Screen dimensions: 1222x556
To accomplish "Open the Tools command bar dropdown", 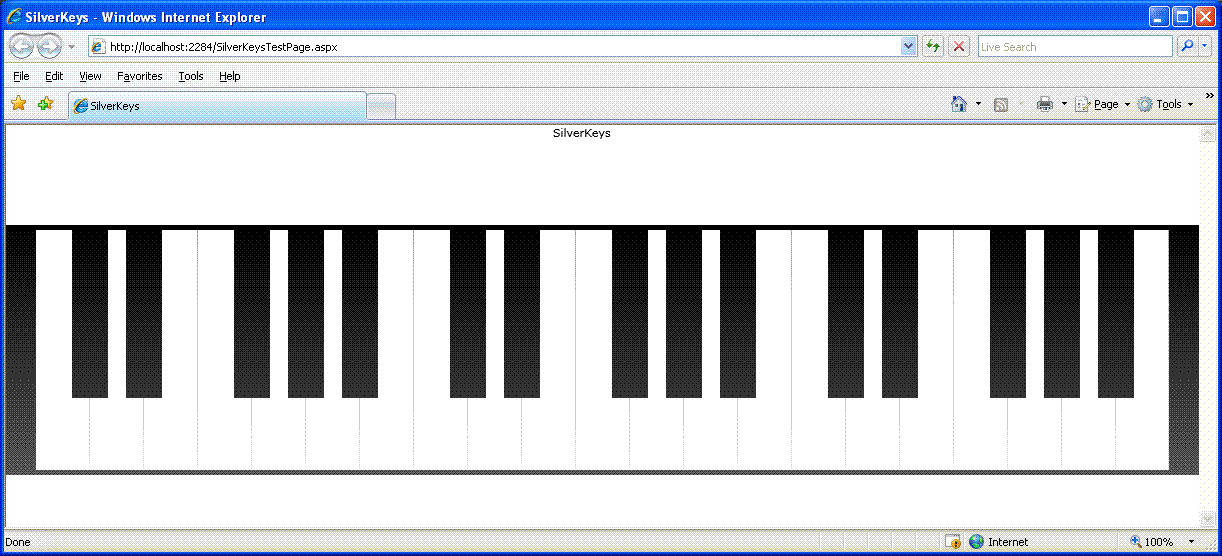I will (1165, 104).
